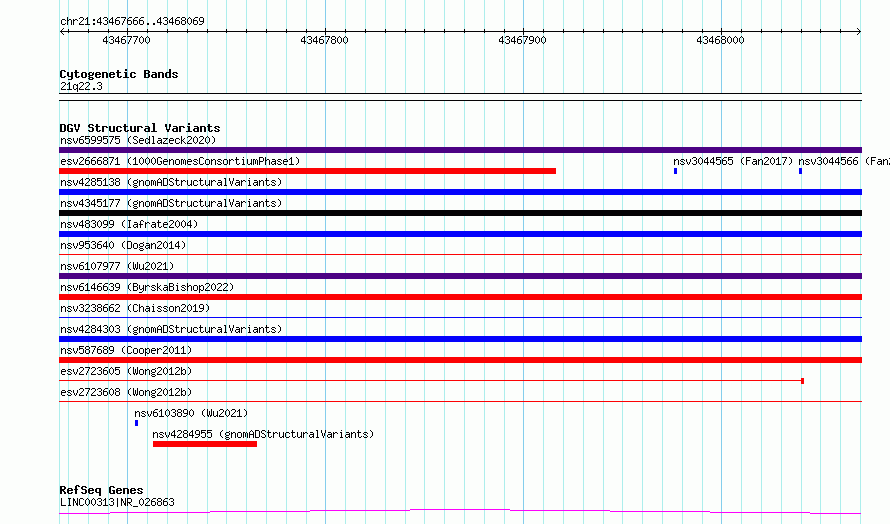This screenshot has width=890, height=524.
Task: Select the red nsv587689 variant bar
Action: (460, 360)
